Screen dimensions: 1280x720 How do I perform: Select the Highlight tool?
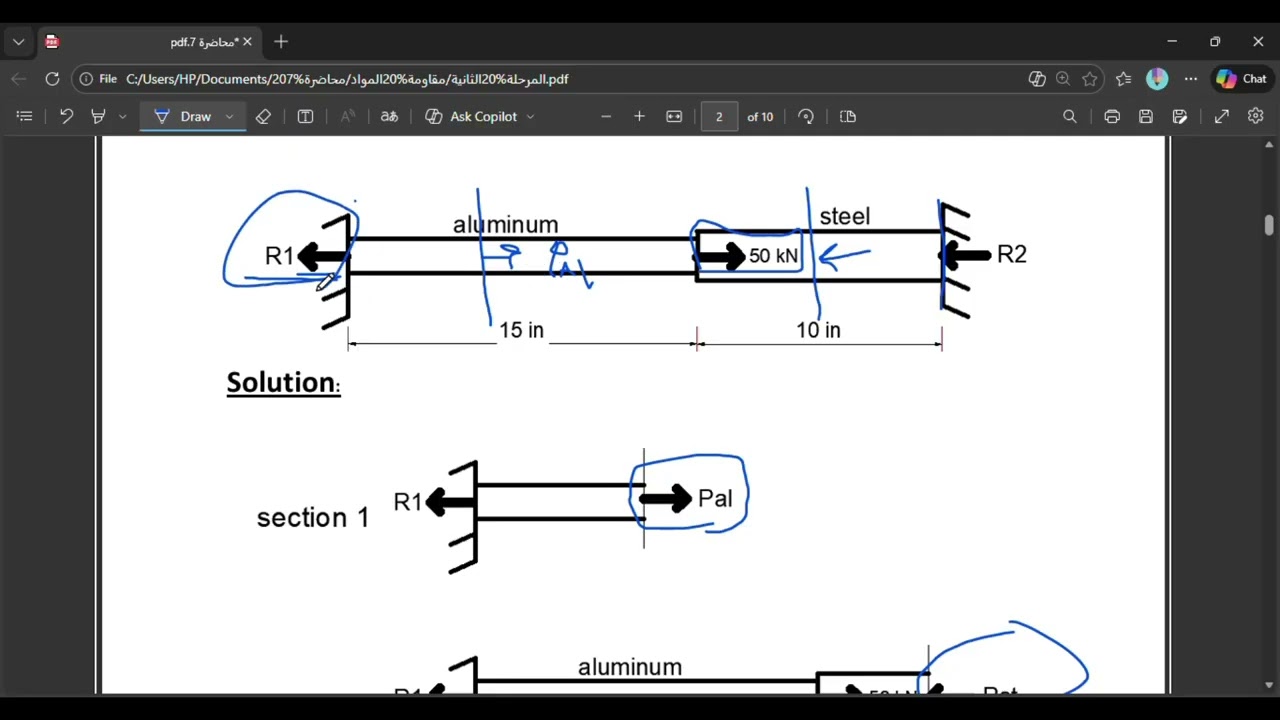coord(98,116)
